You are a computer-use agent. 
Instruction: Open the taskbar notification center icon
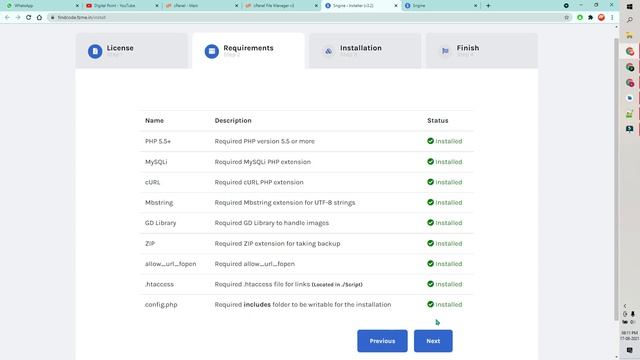click(x=629, y=351)
